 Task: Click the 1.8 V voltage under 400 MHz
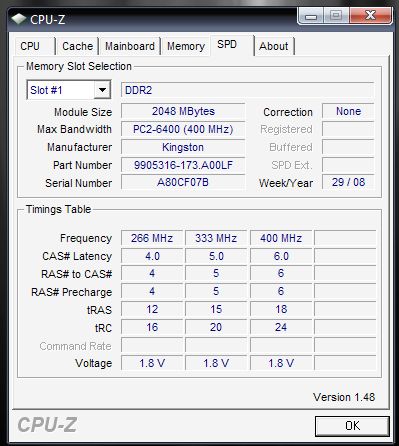pos(281,363)
